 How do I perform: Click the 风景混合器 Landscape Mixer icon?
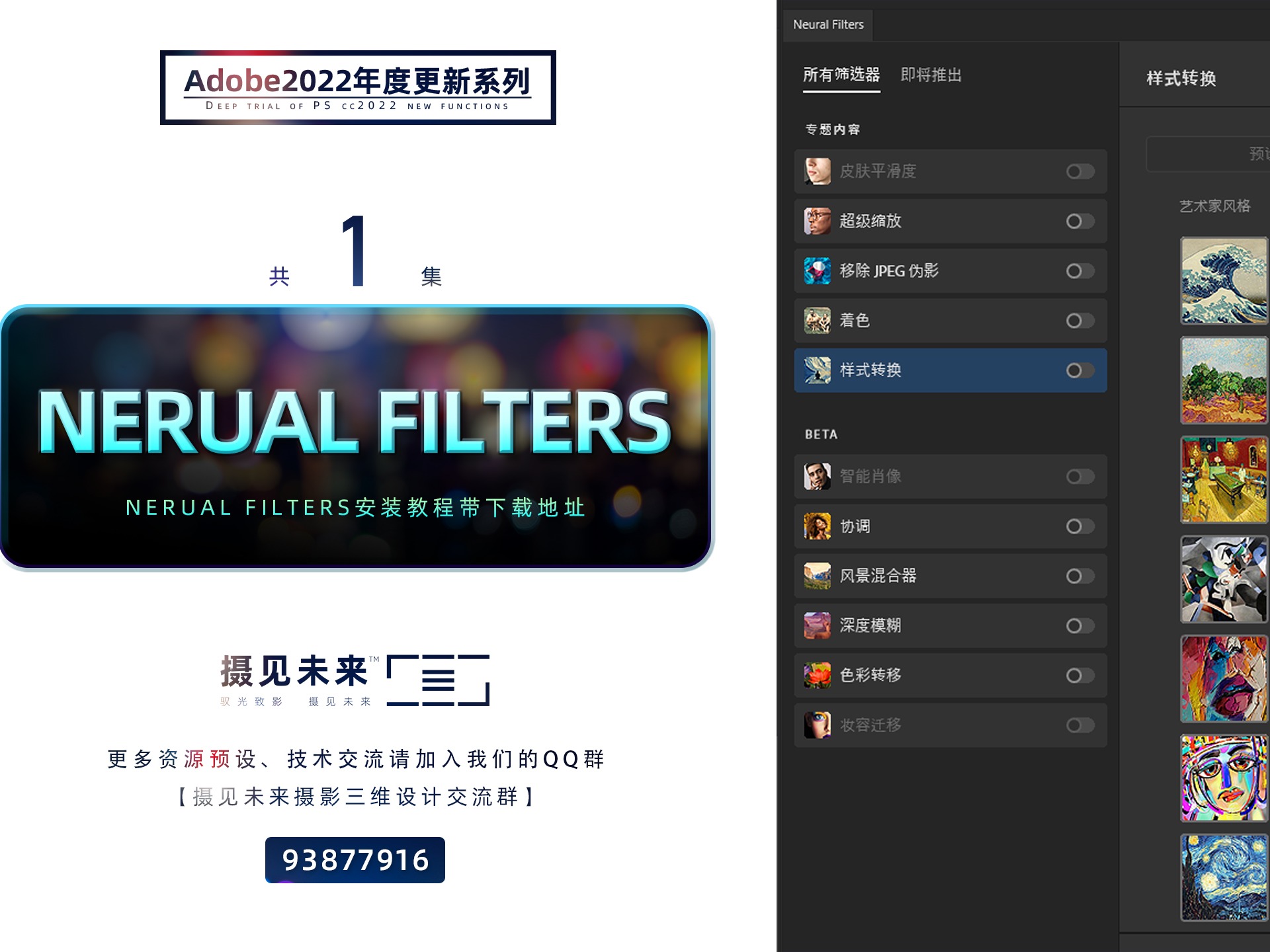click(818, 576)
